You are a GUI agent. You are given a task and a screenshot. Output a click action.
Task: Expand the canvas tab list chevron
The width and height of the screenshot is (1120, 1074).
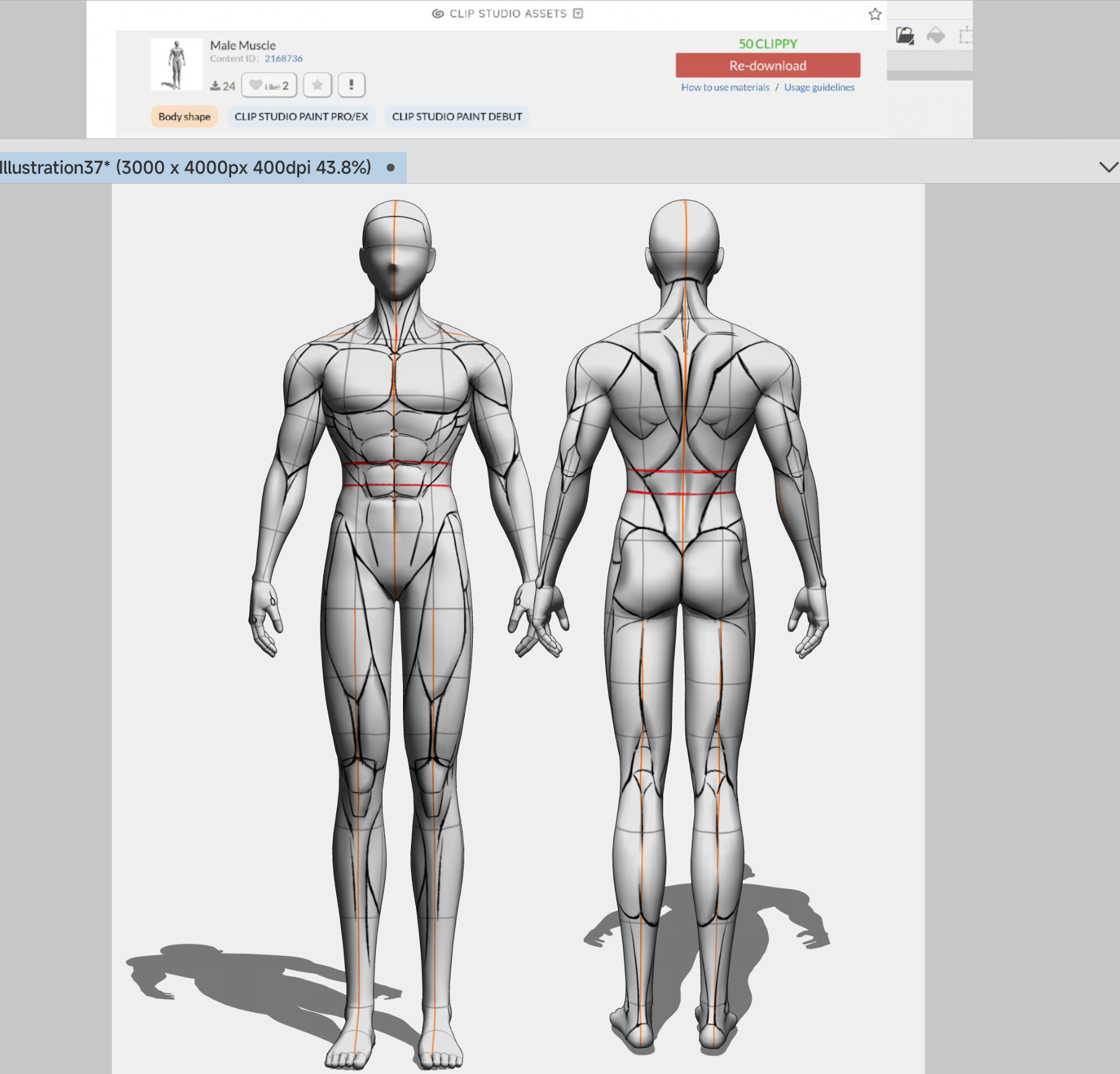pyautogui.click(x=1108, y=167)
